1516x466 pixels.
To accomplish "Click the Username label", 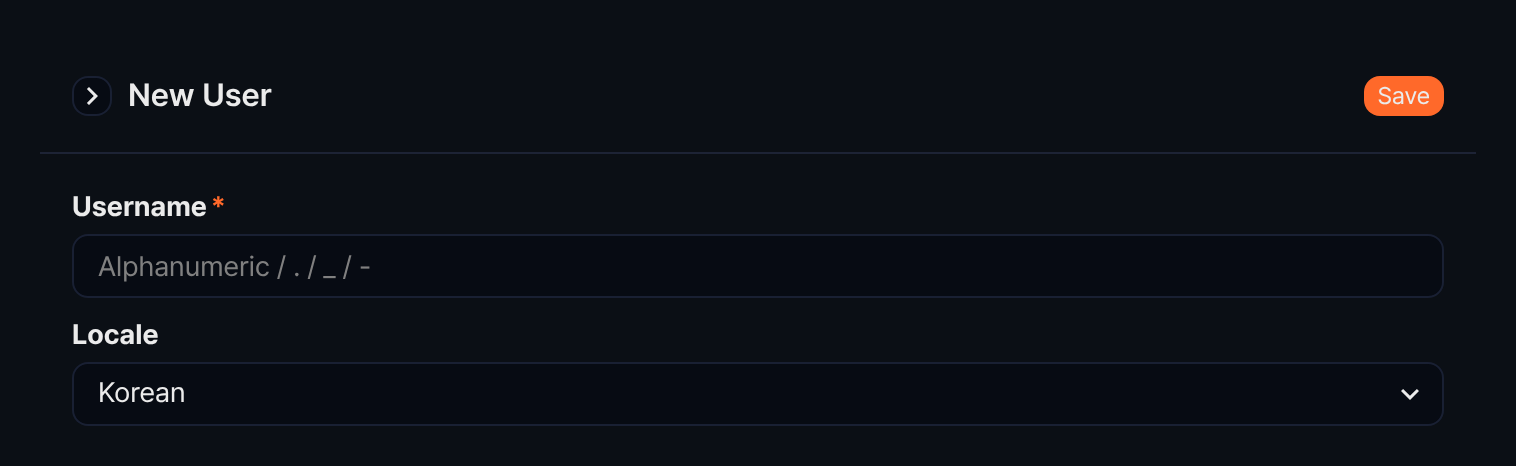I will (139, 206).
